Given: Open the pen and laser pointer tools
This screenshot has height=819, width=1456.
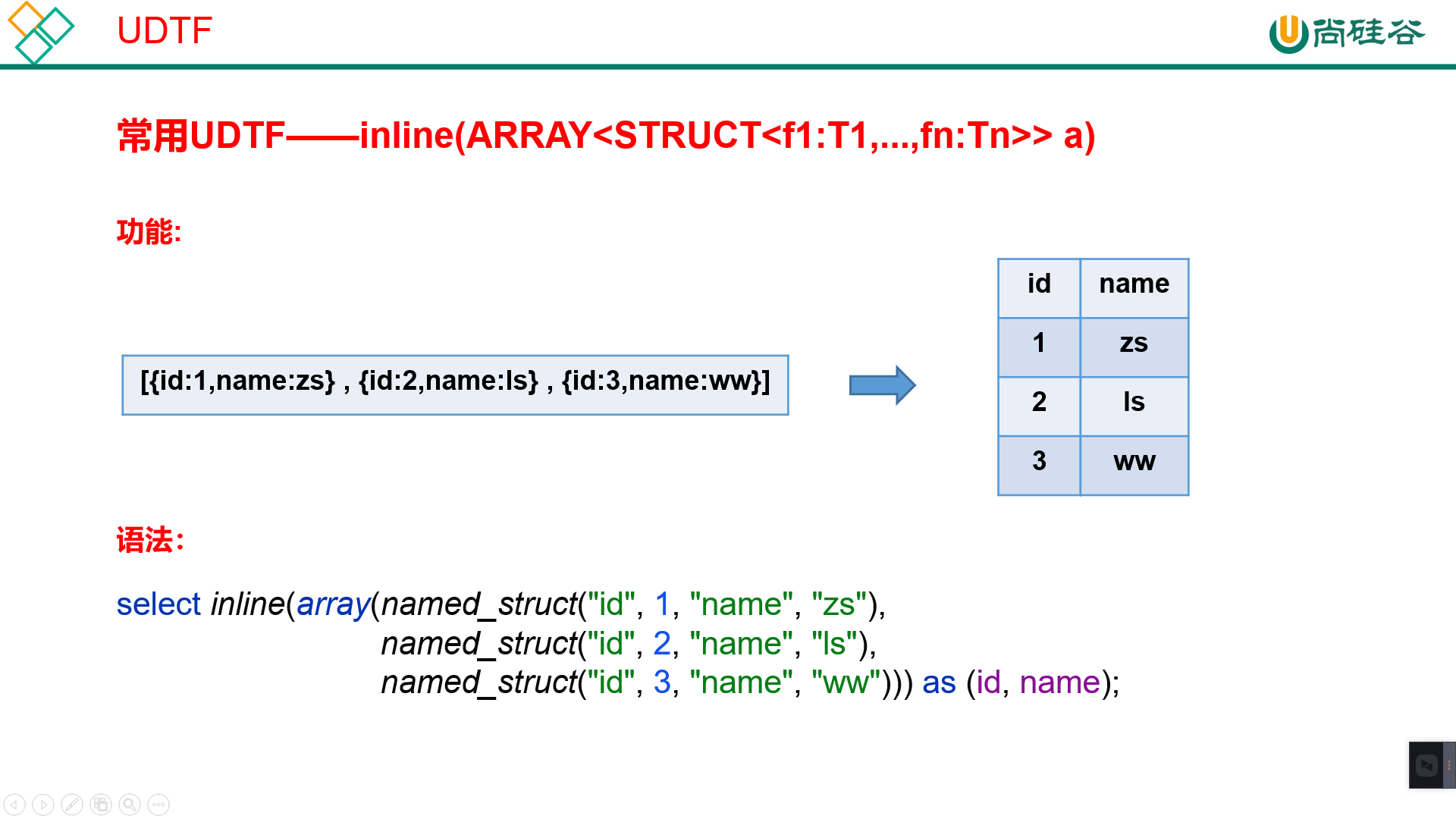Looking at the screenshot, I should point(72,805).
